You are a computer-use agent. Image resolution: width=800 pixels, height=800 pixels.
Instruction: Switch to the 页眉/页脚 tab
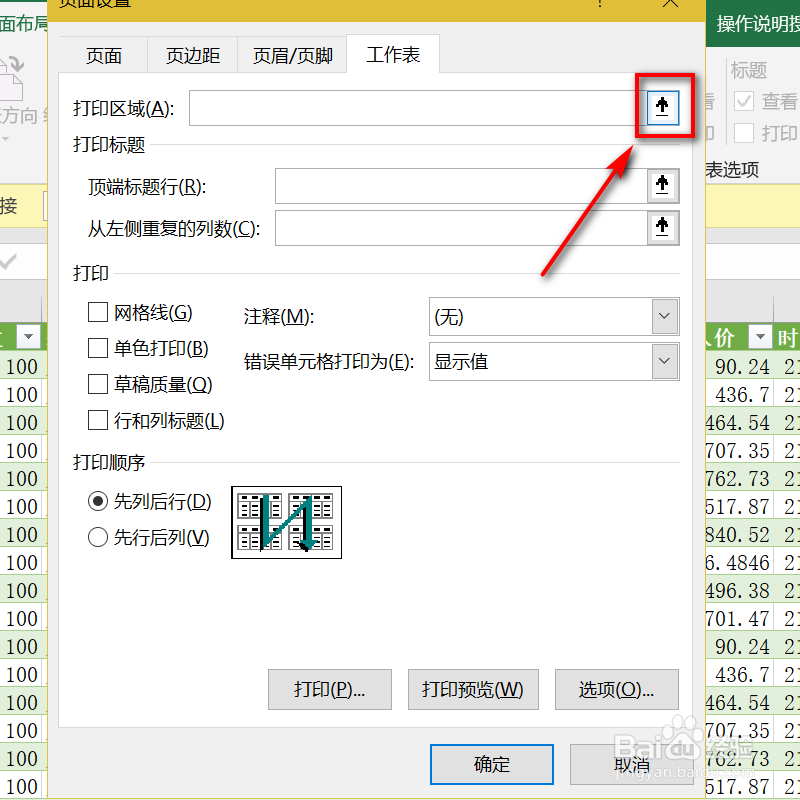tap(291, 55)
